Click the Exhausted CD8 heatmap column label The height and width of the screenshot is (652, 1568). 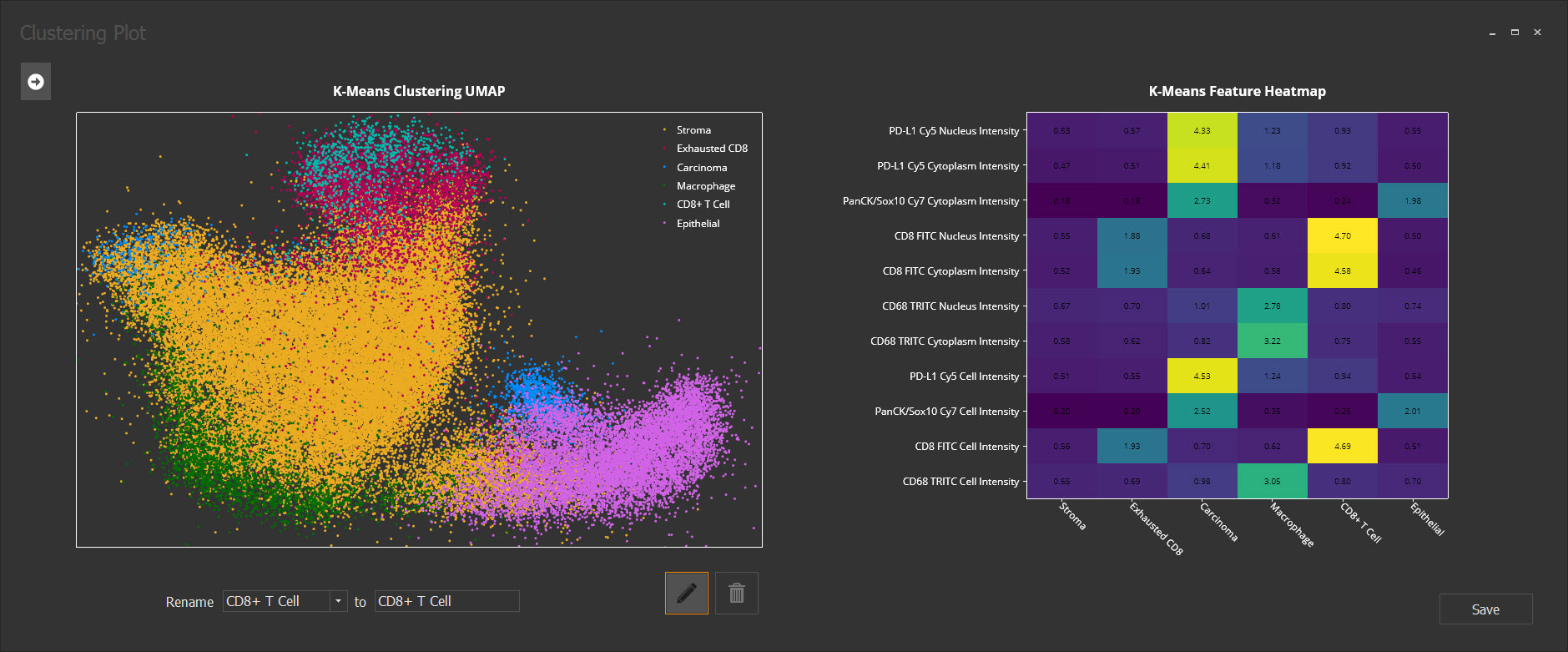1157,528
